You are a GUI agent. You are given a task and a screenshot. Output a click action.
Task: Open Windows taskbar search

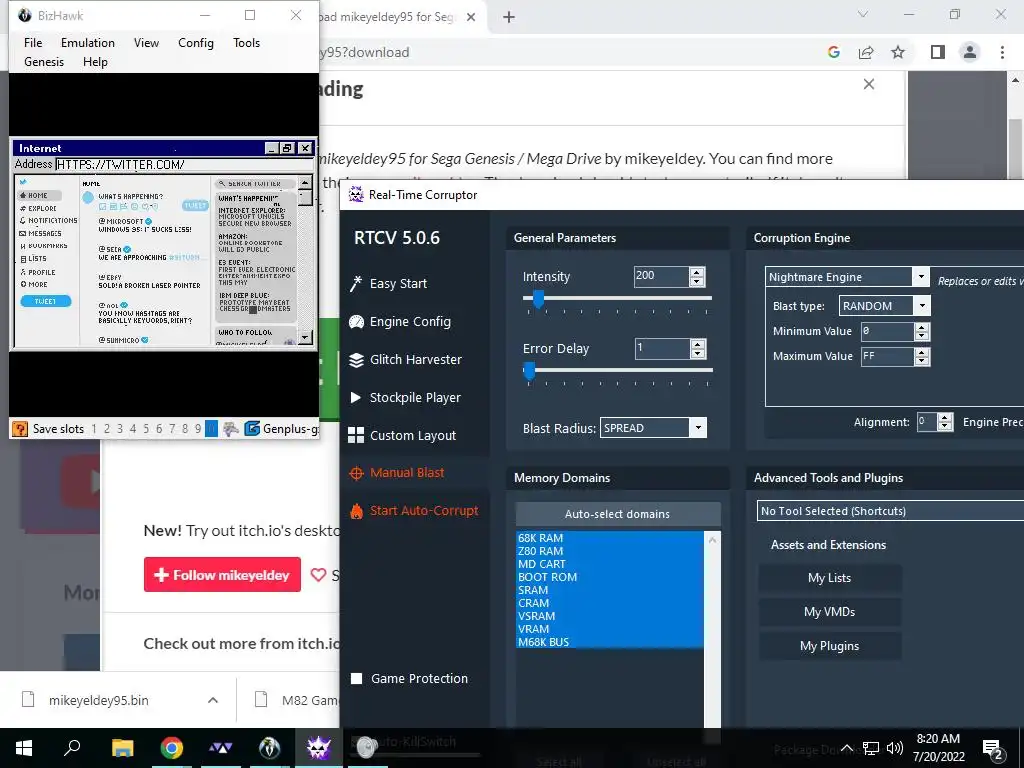72,748
